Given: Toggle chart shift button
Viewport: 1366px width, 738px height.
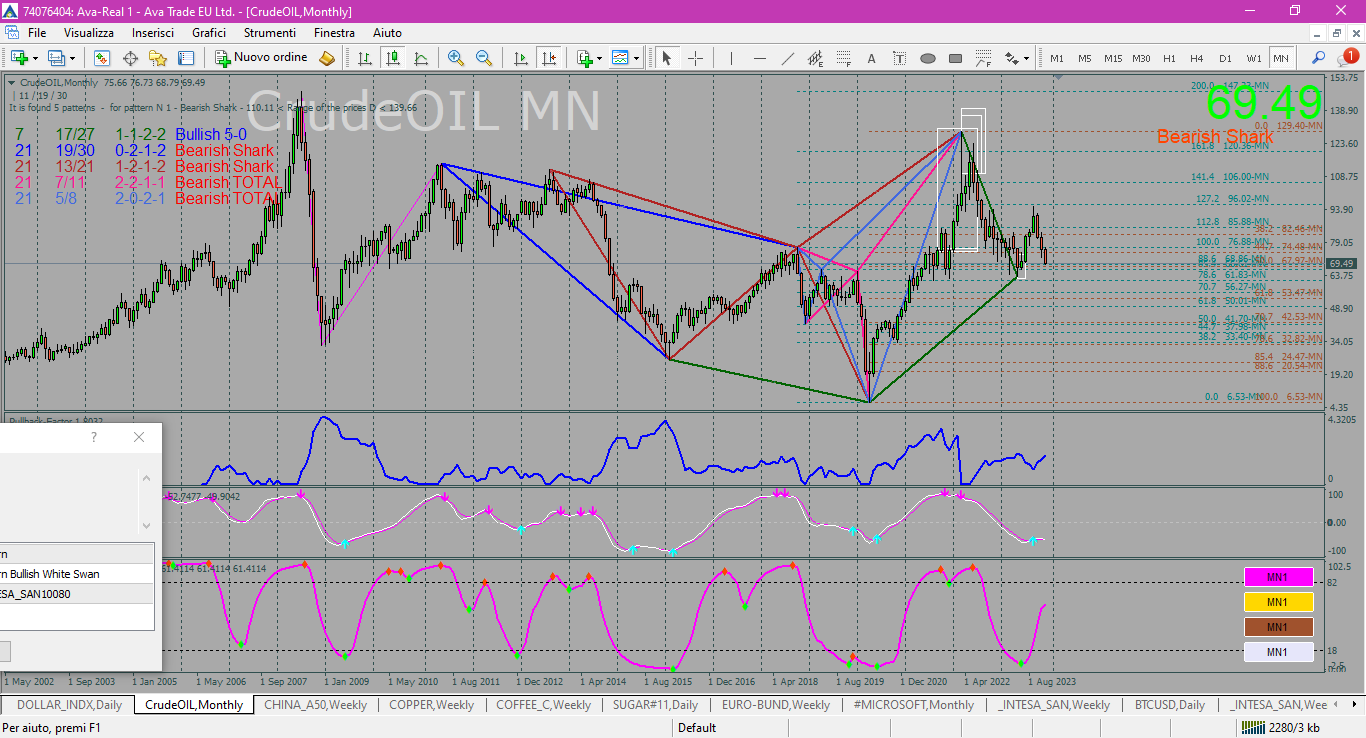Looking at the screenshot, I should [x=548, y=58].
